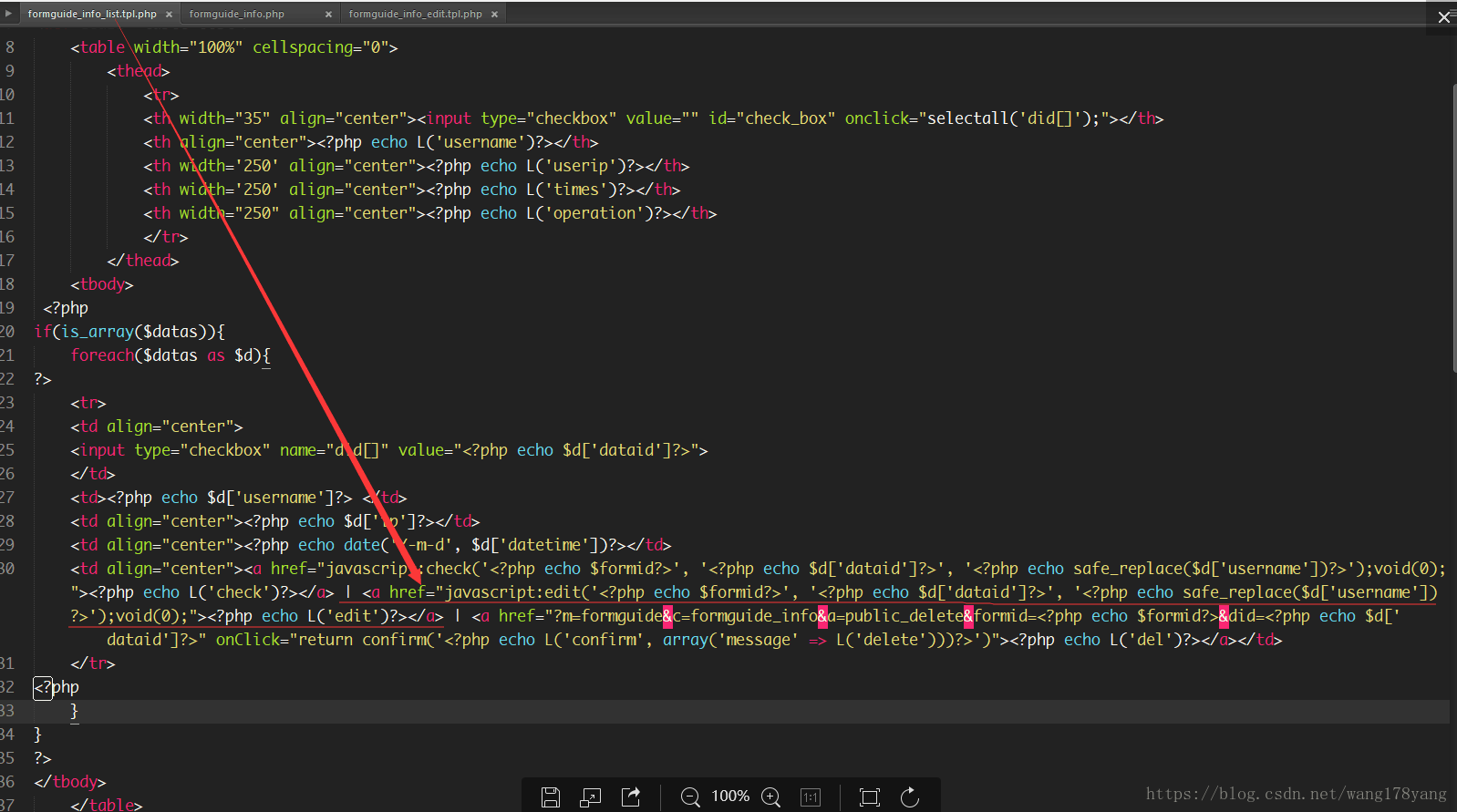Click the 100% zoom level text
Image resolution: width=1457 pixels, height=812 pixels.
tap(730, 797)
